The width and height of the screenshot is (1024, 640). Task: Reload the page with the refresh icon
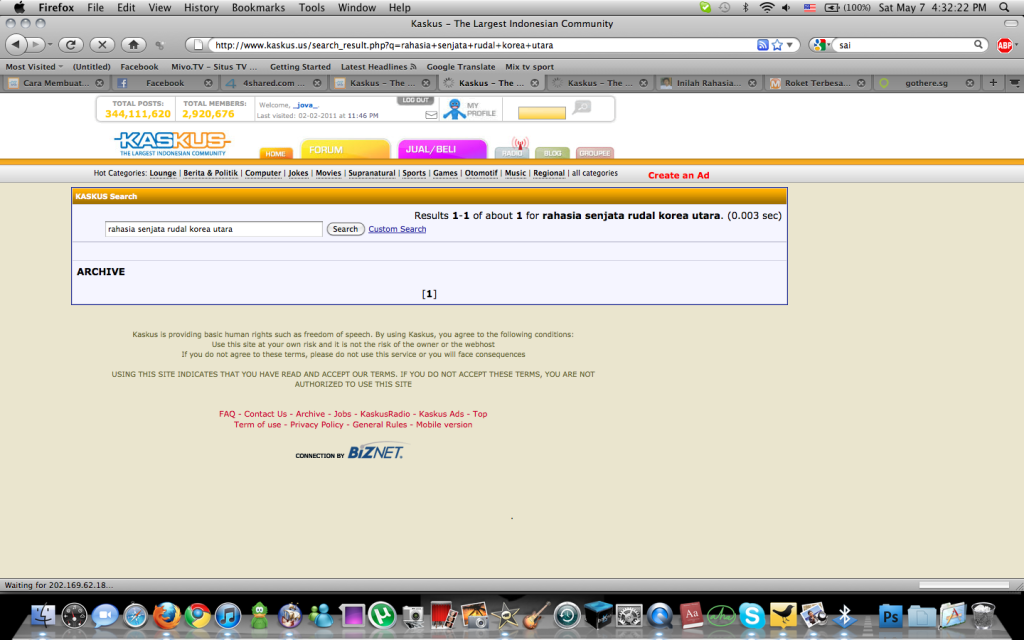tap(71, 44)
